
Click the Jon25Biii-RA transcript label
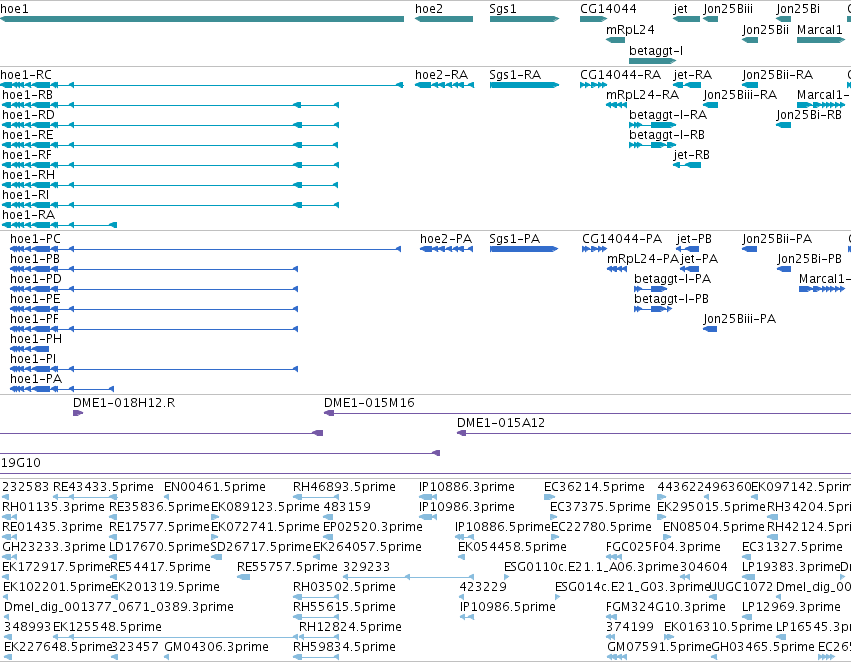(740, 94)
